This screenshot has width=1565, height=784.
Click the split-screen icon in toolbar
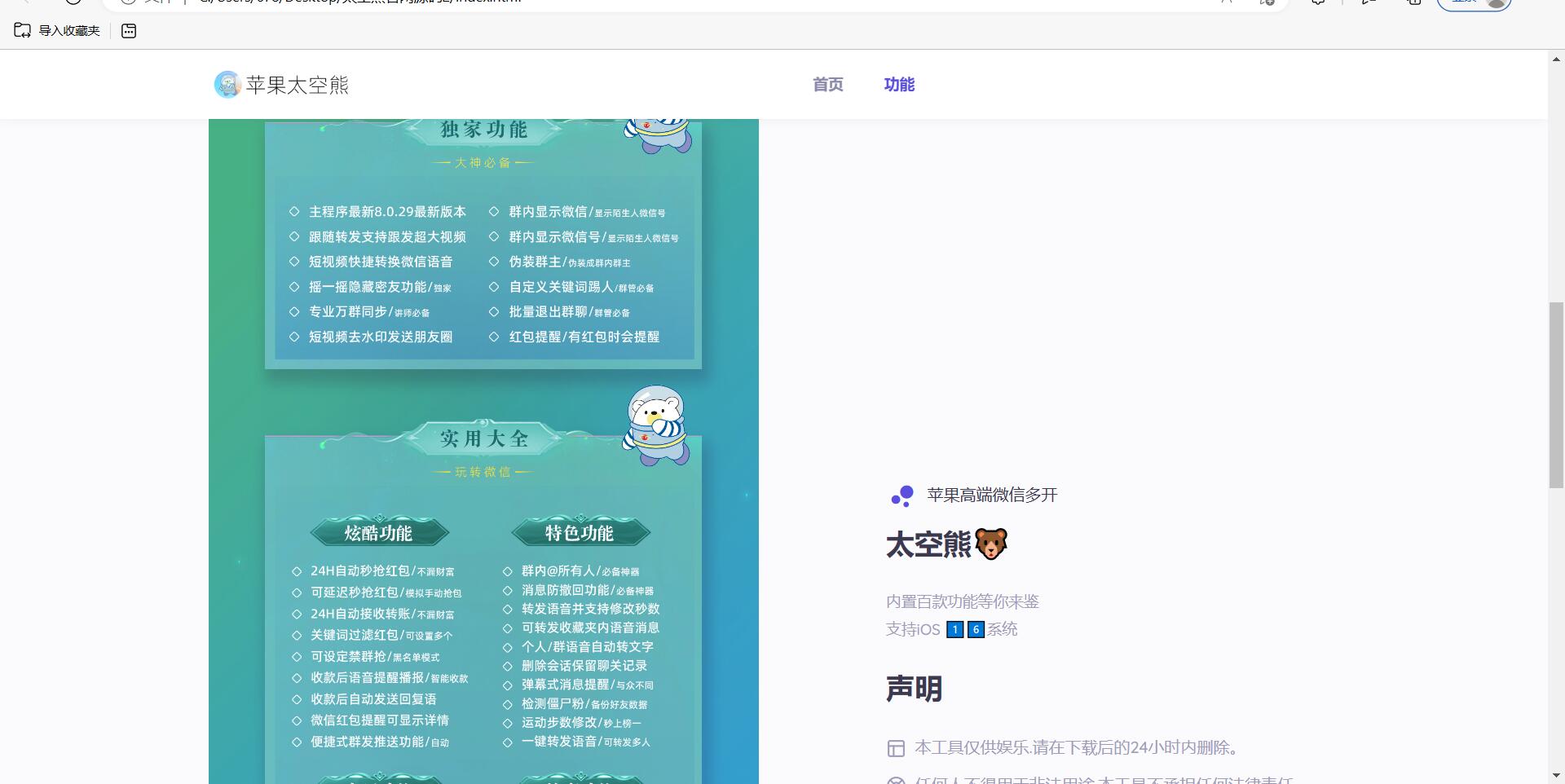click(1369, 2)
